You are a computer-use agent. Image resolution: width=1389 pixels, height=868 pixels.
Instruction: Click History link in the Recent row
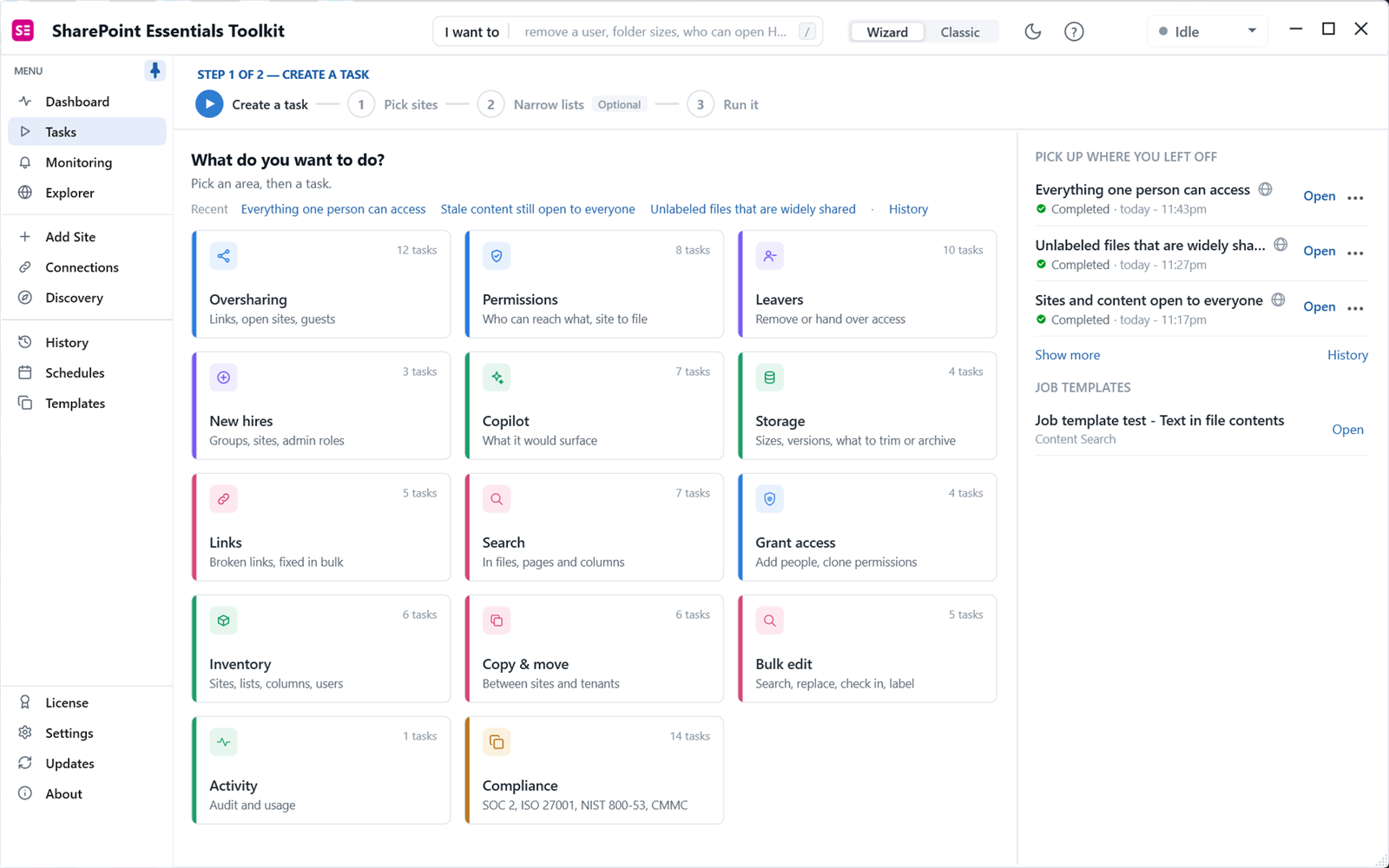[908, 209]
